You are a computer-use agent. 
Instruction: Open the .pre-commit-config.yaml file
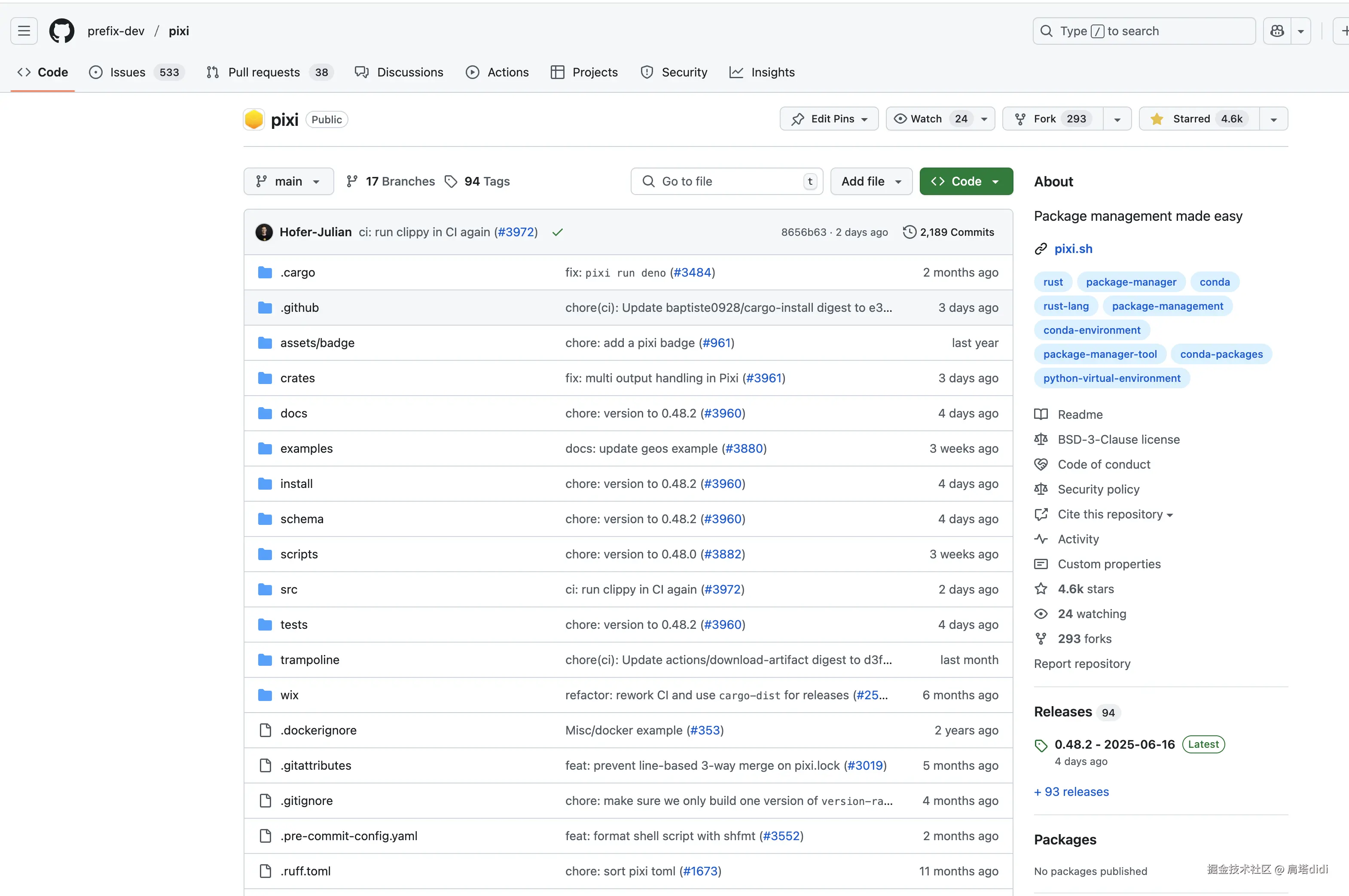[x=349, y=836]
